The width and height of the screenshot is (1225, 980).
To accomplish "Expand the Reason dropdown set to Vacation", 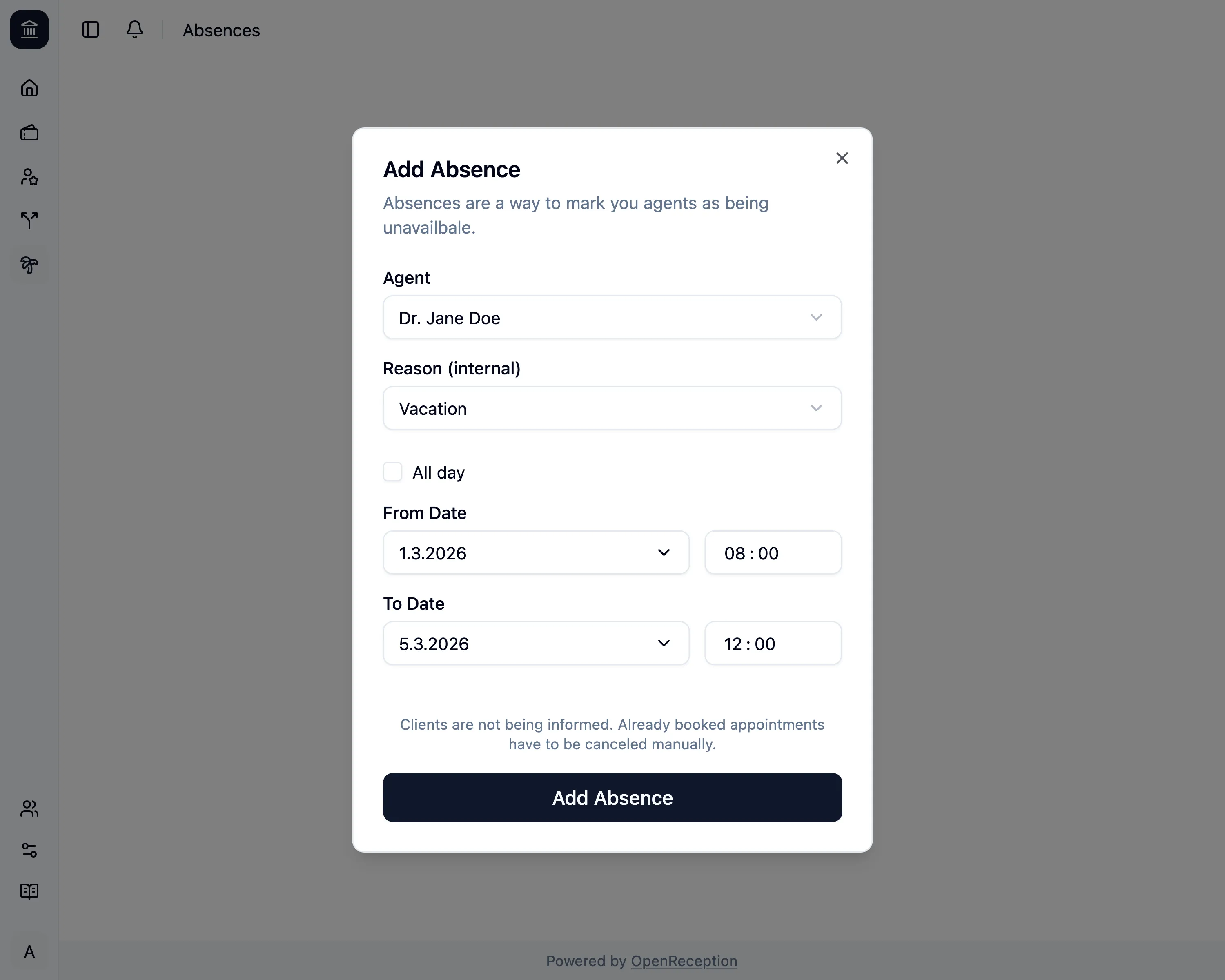I will pyautogui.click(x=612, y=408).
